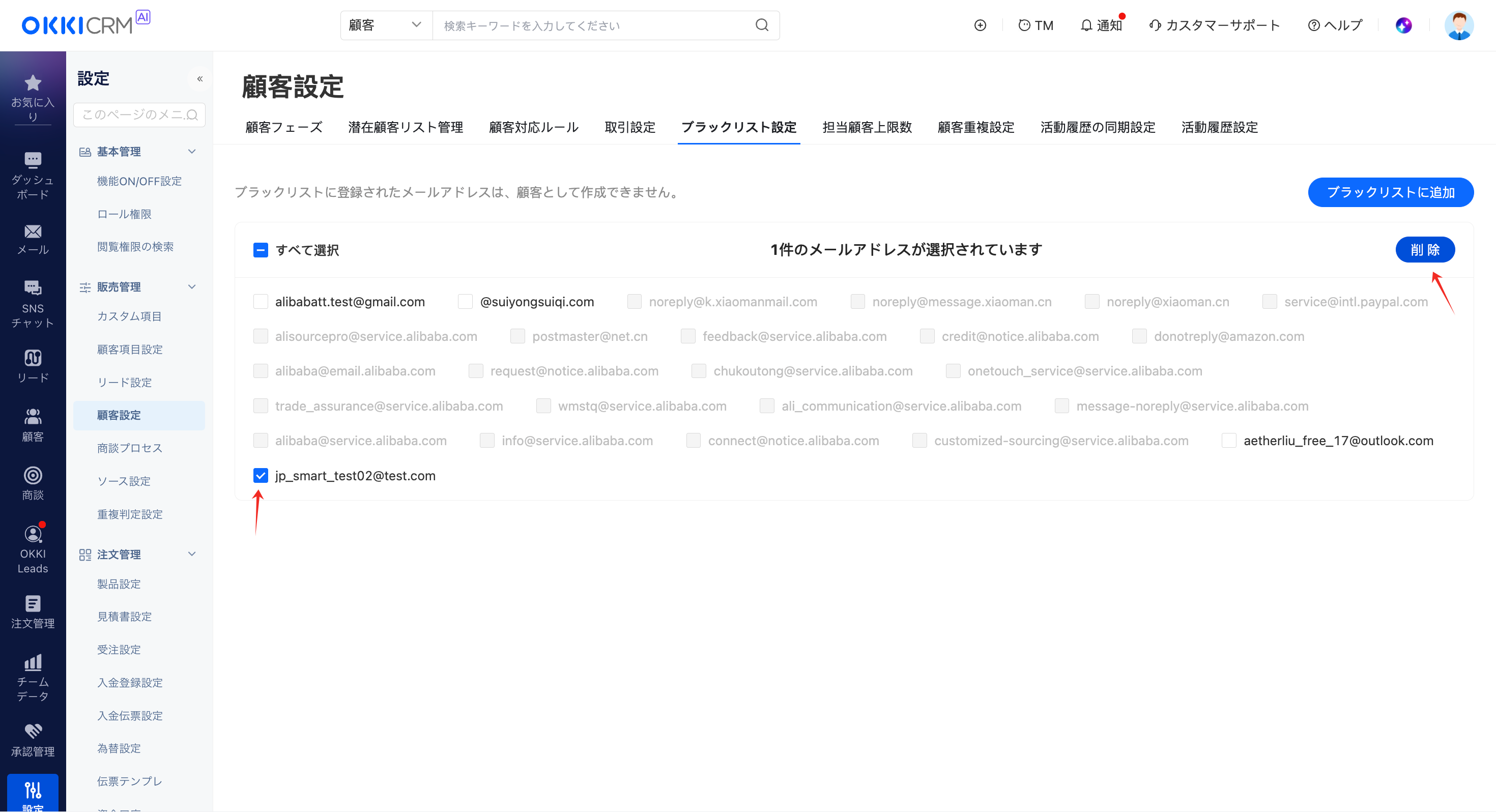
Task: Open the メール envelope icon
Action: click(33, 232)
